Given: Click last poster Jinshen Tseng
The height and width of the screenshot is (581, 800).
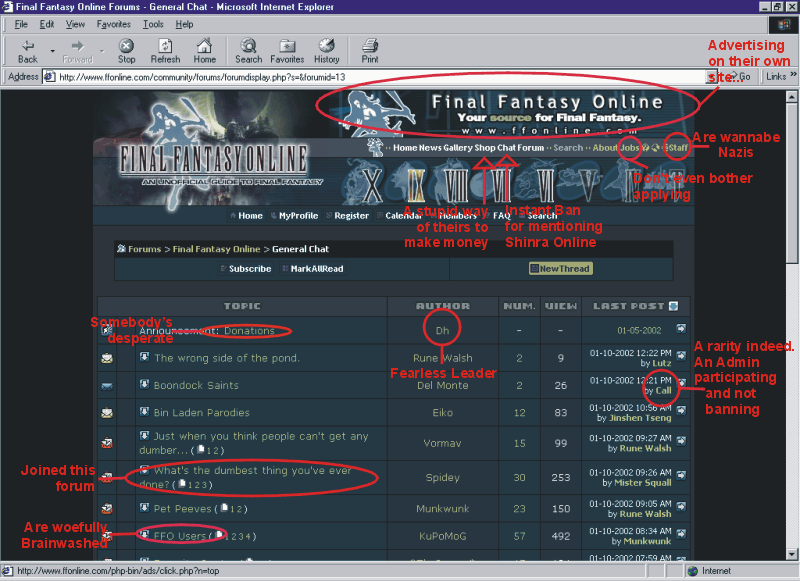Looking at the screenshot, I should pos(640,418).
